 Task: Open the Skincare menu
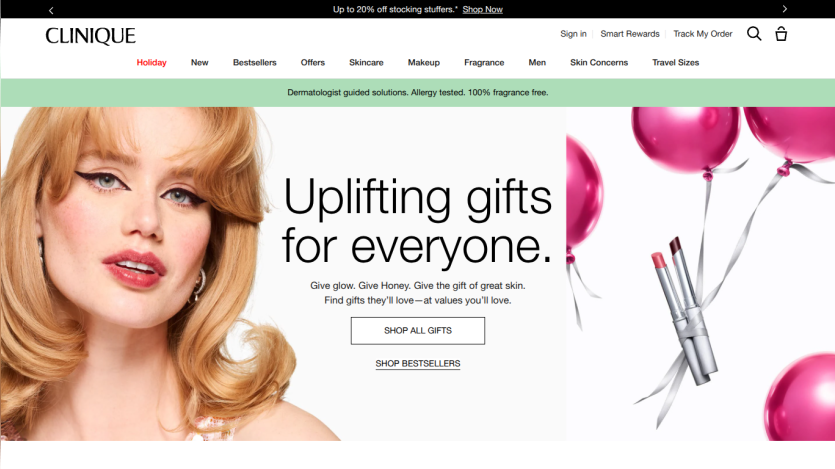pyautogui.click(x=366, y=62)
